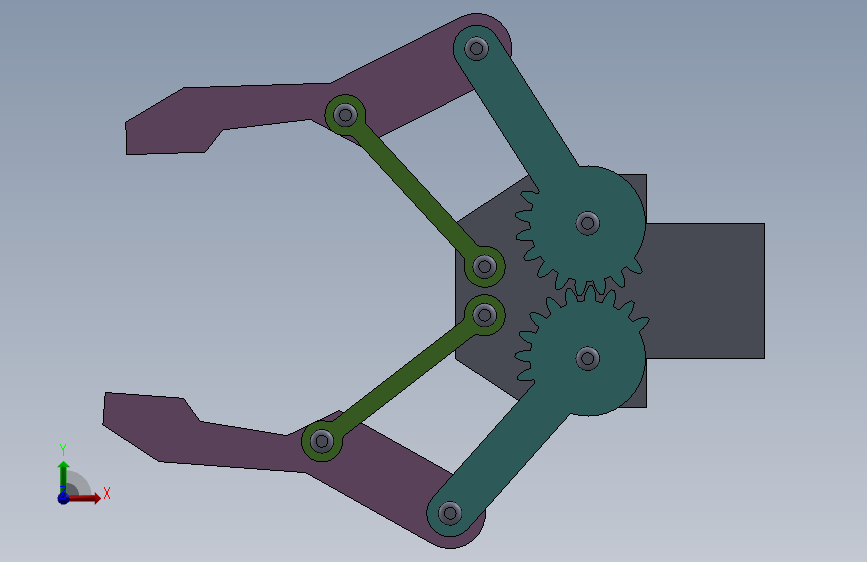Click the green Y axis arrow of triad
Viewport: 867px width, 562px height.
tap(64, 476)
